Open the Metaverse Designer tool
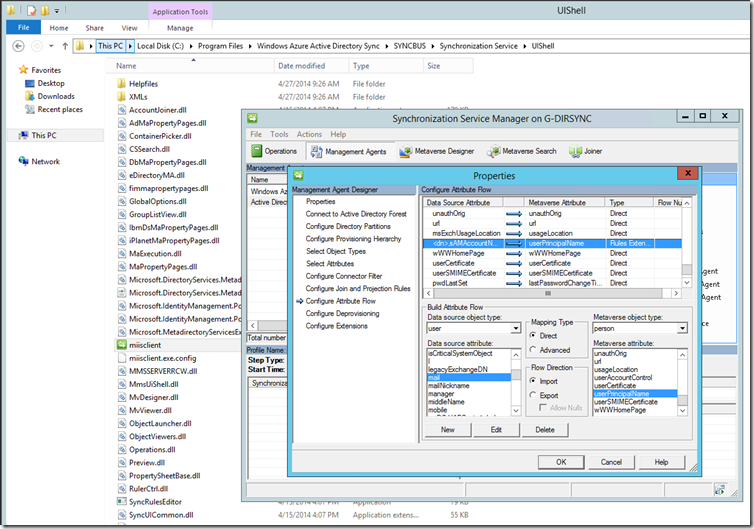Screen dimensions: 754x529 [437, 151]
